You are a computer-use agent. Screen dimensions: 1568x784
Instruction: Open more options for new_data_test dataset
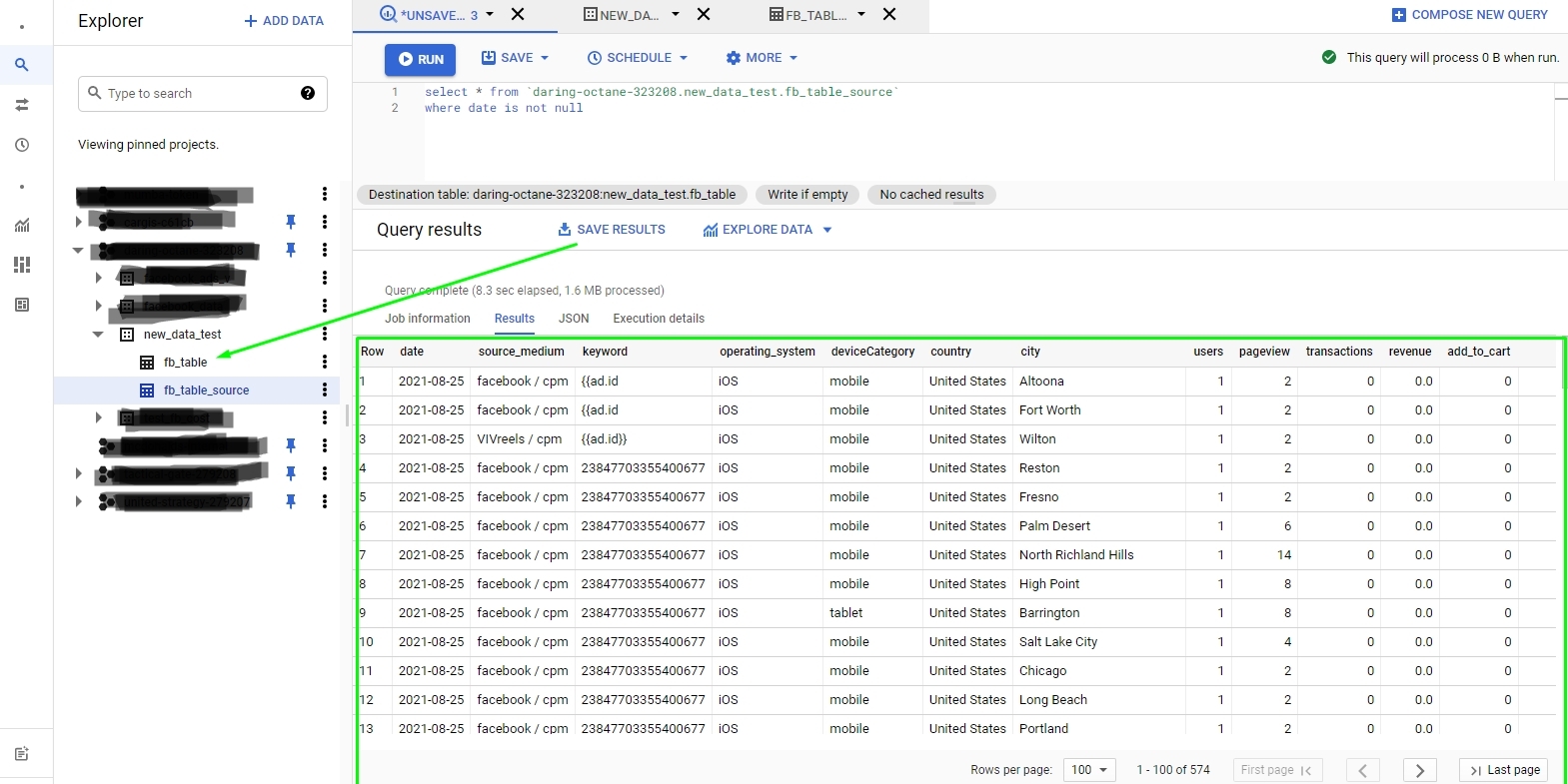pos(325,334)
